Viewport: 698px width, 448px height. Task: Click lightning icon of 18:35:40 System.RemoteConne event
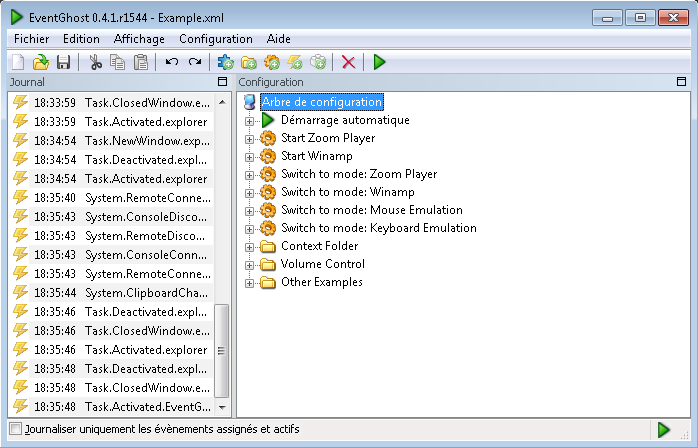[20, 197]
